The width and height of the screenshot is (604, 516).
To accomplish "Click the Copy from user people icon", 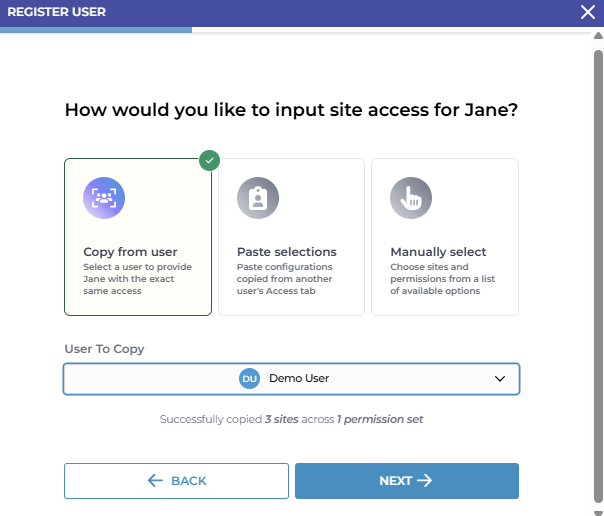I will (x=104, y=197).
